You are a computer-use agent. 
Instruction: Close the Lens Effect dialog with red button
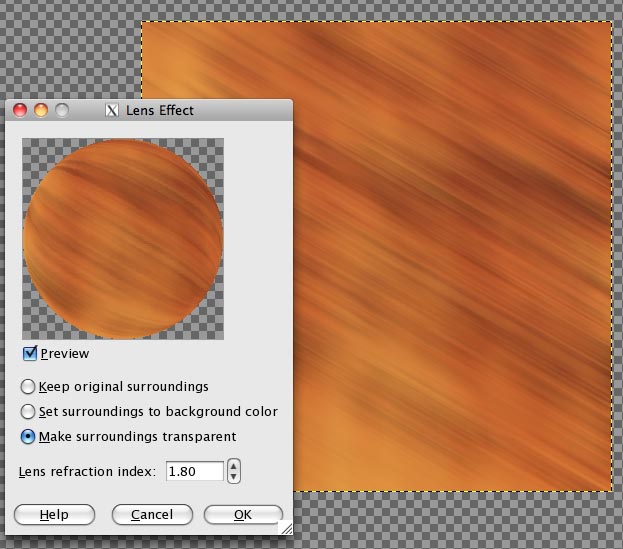(20, 110)
